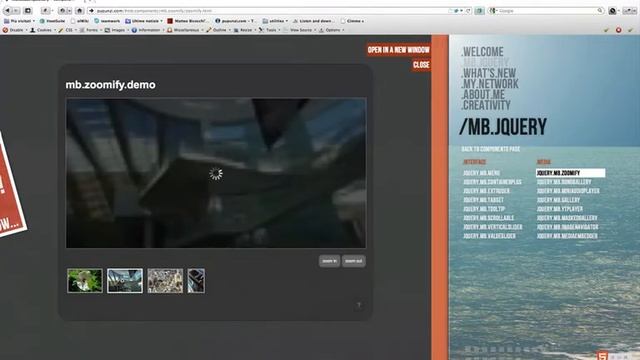Go back with the browser back arrow

point(7,11)
